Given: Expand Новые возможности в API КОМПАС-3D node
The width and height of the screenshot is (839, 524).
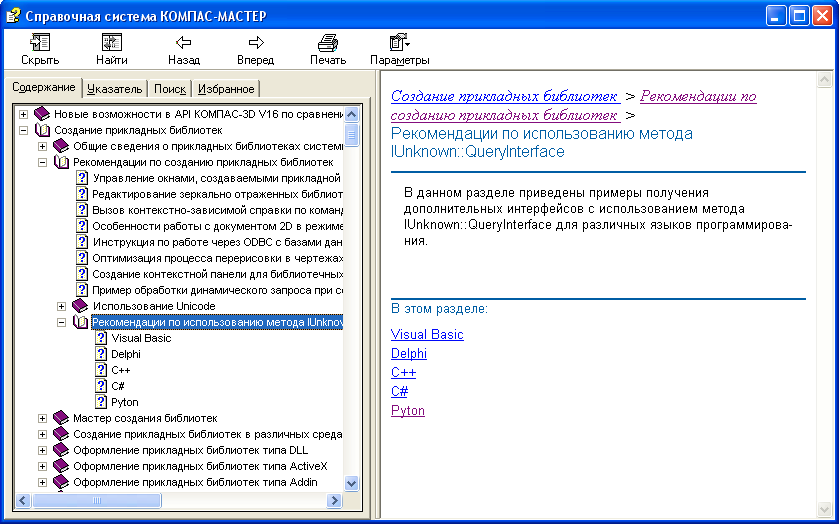Looking at the screenshot, I should [24, 114].
